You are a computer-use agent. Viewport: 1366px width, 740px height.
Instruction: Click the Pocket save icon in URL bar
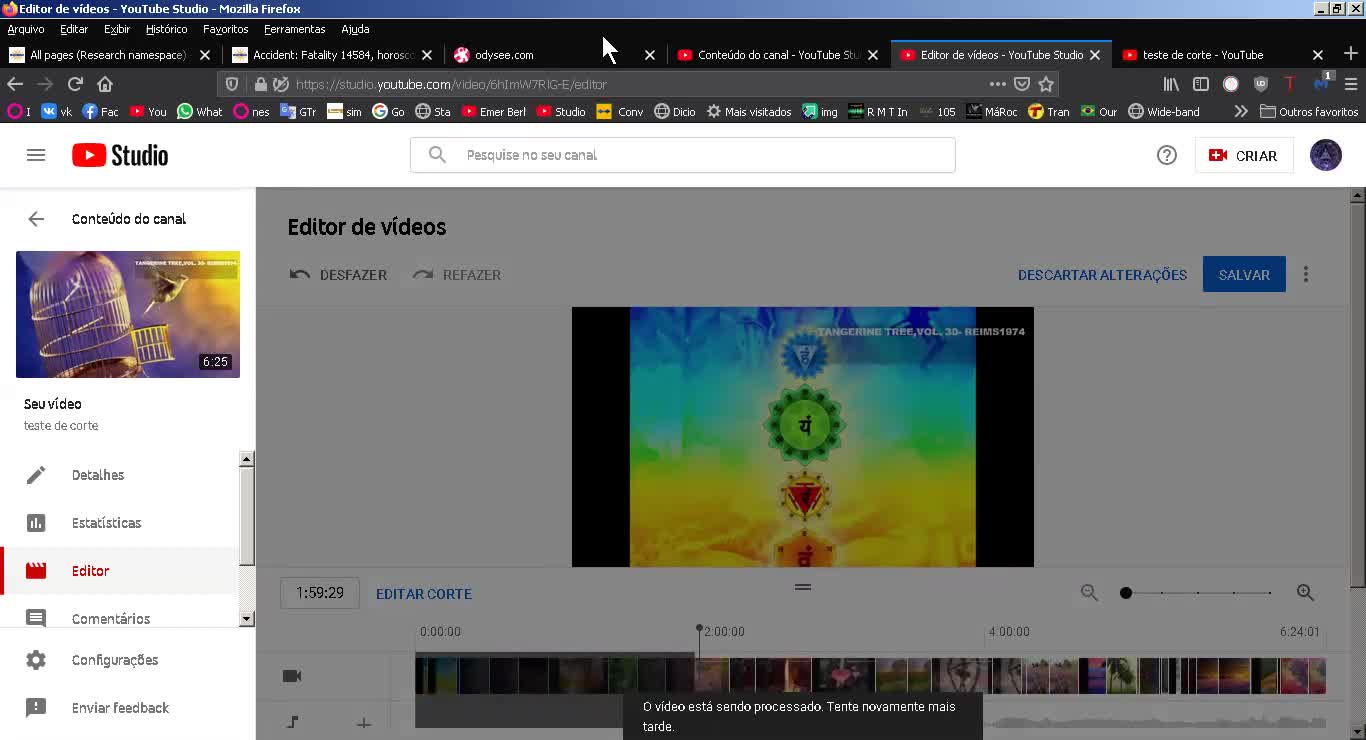1022,84
